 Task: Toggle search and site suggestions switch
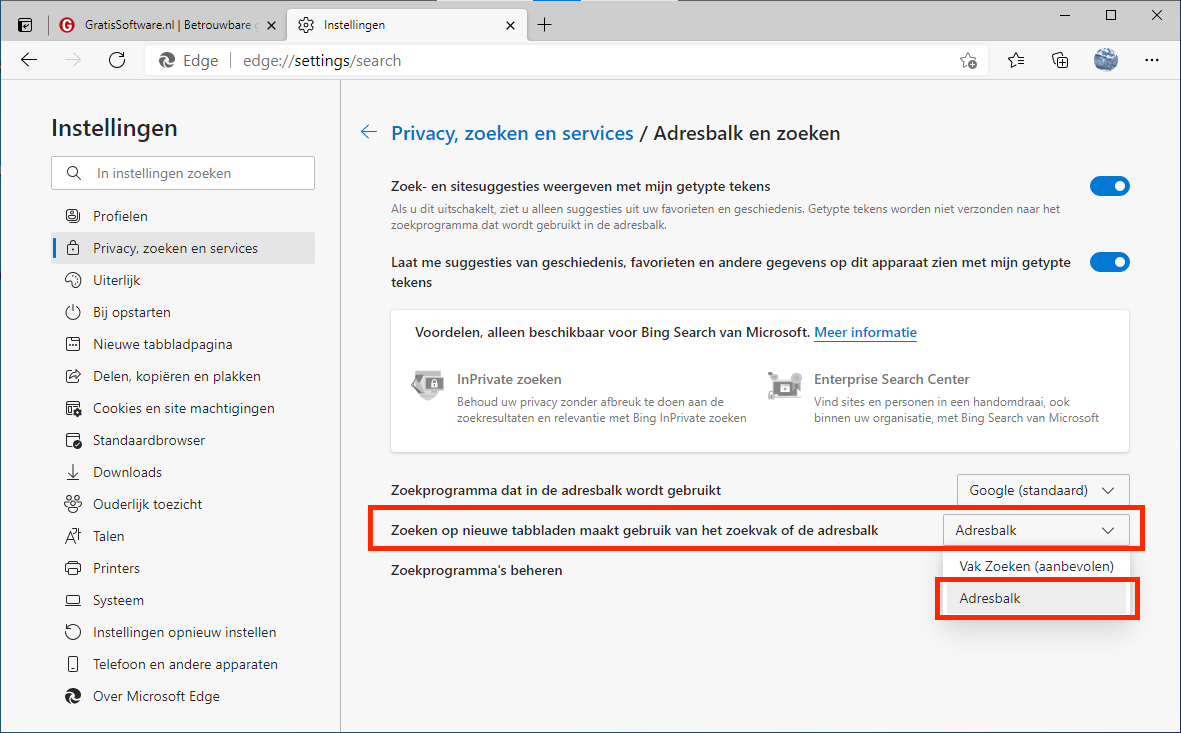(1109, 186)
